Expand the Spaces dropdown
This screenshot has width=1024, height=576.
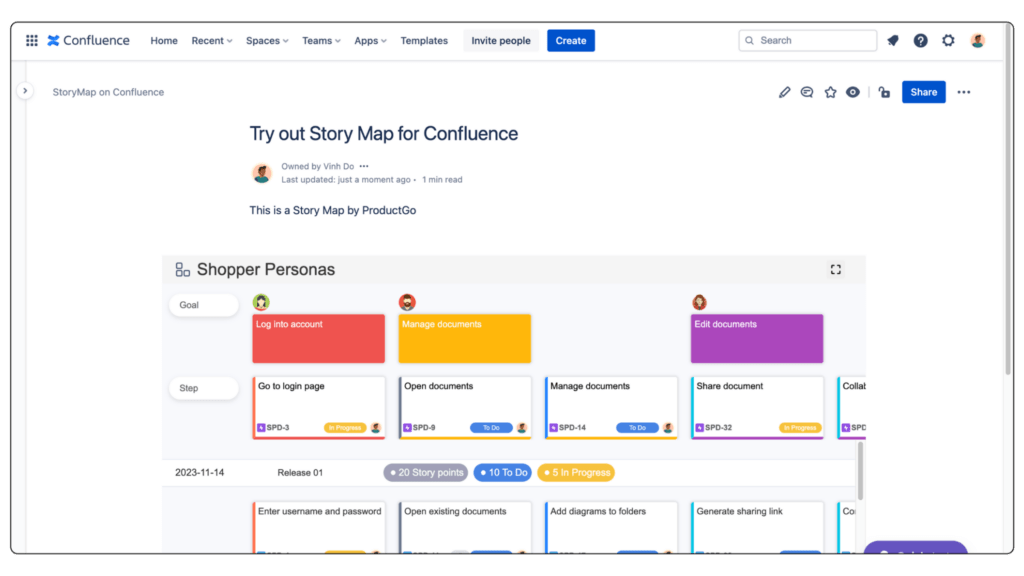[x=266, y=40]
